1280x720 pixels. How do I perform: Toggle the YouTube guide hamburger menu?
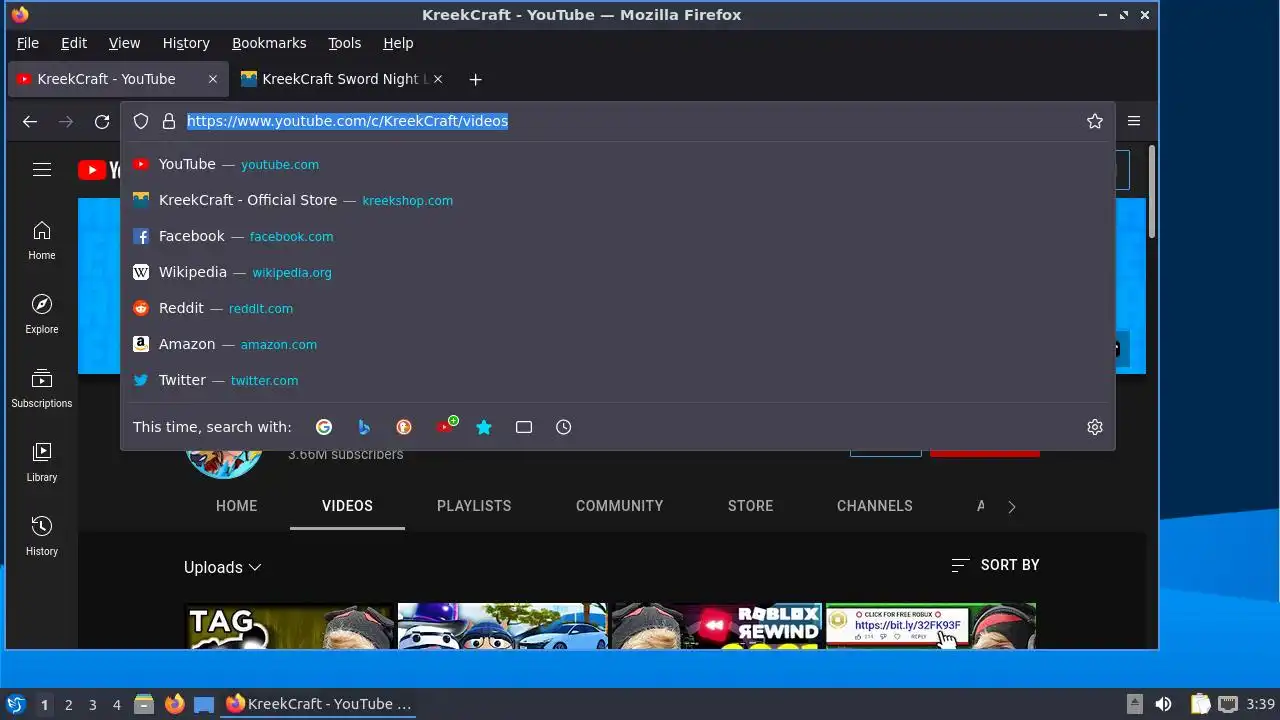coord(42,170)
